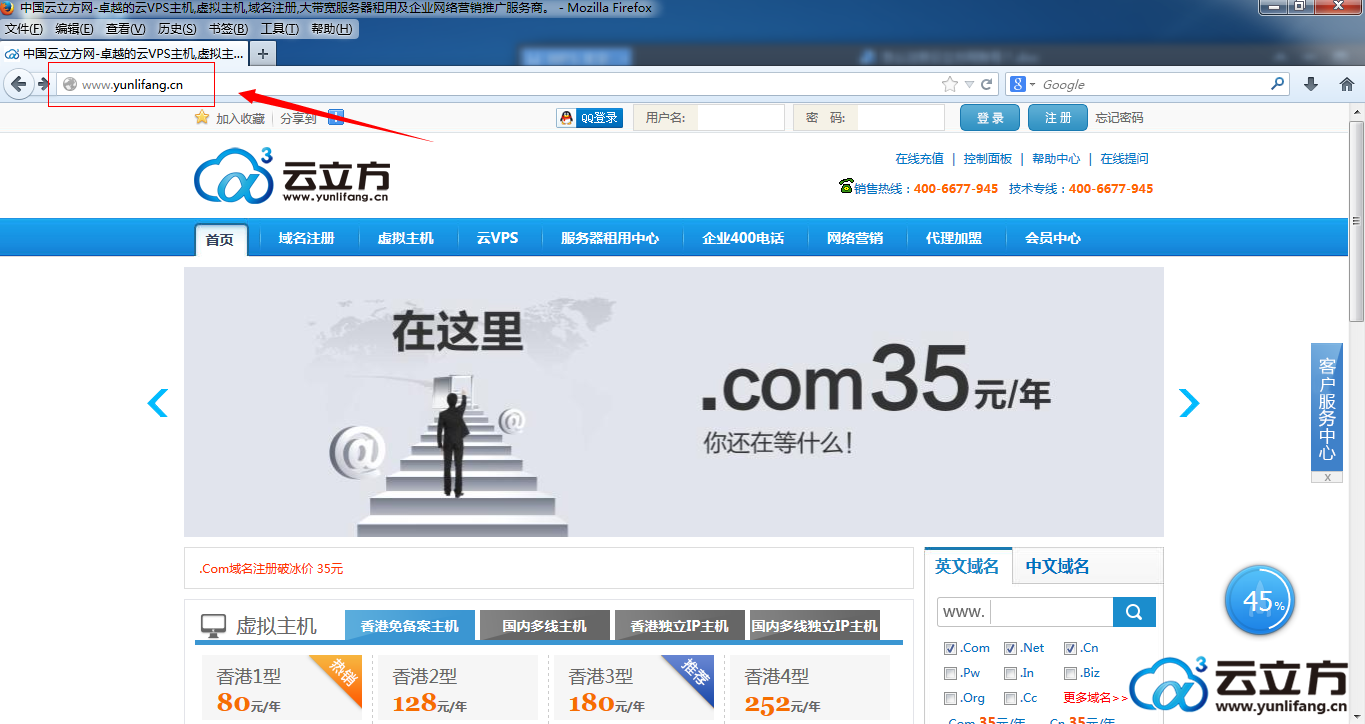The image size is (1365, 724).
Task: Uncheck the .Com domain checkbox
Action: pyautogui.click(x=951, y=648)
